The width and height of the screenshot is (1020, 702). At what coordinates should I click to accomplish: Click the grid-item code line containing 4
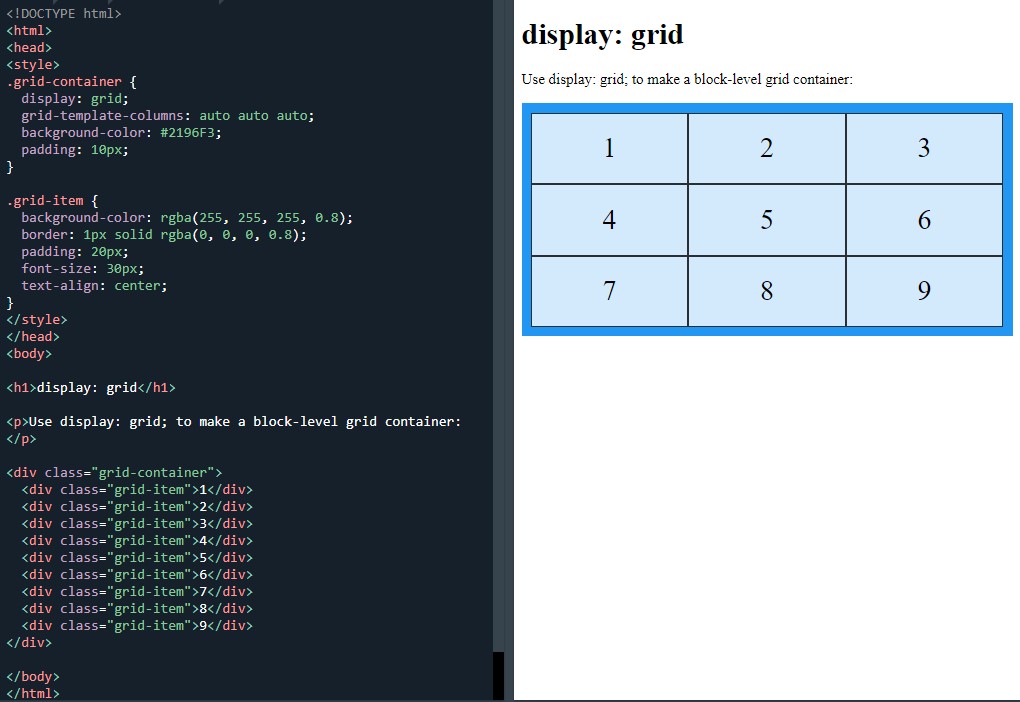pyautogui.click(x=137, y=541)
